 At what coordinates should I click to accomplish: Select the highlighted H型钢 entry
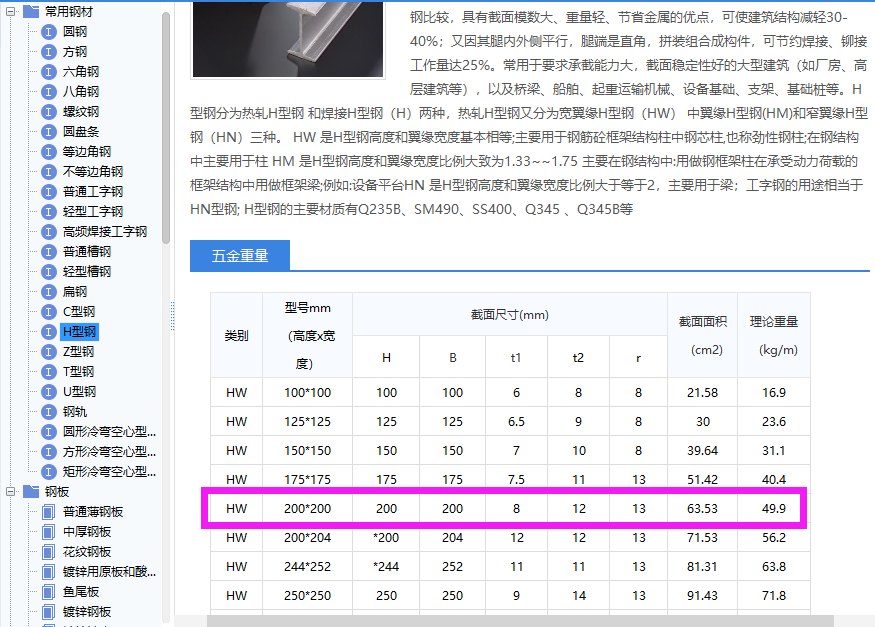tap(79, 332)
